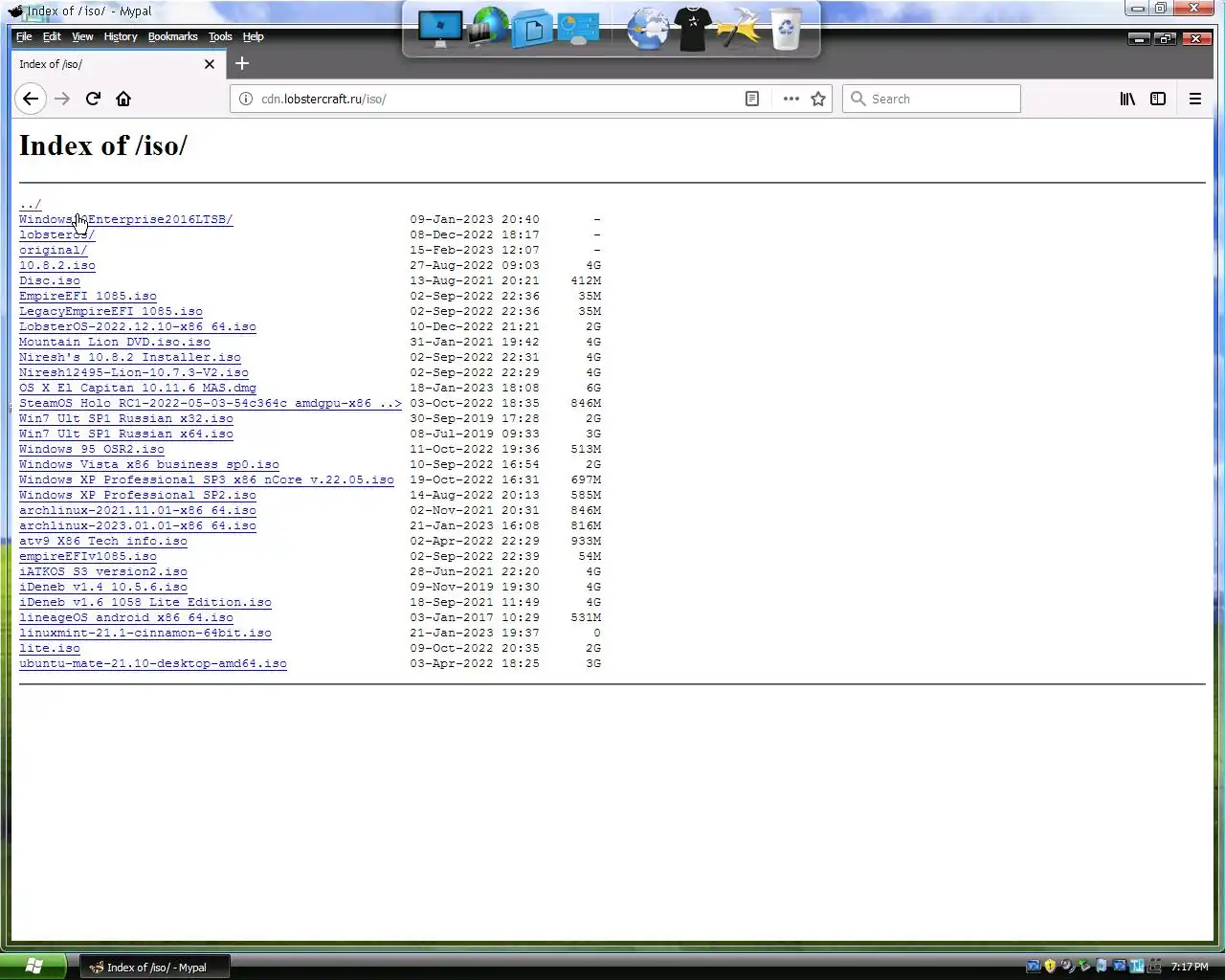The width and height of the screenshot is (1225, 980).
Task: Open a new tab with plus button
Action: (242, 63)
